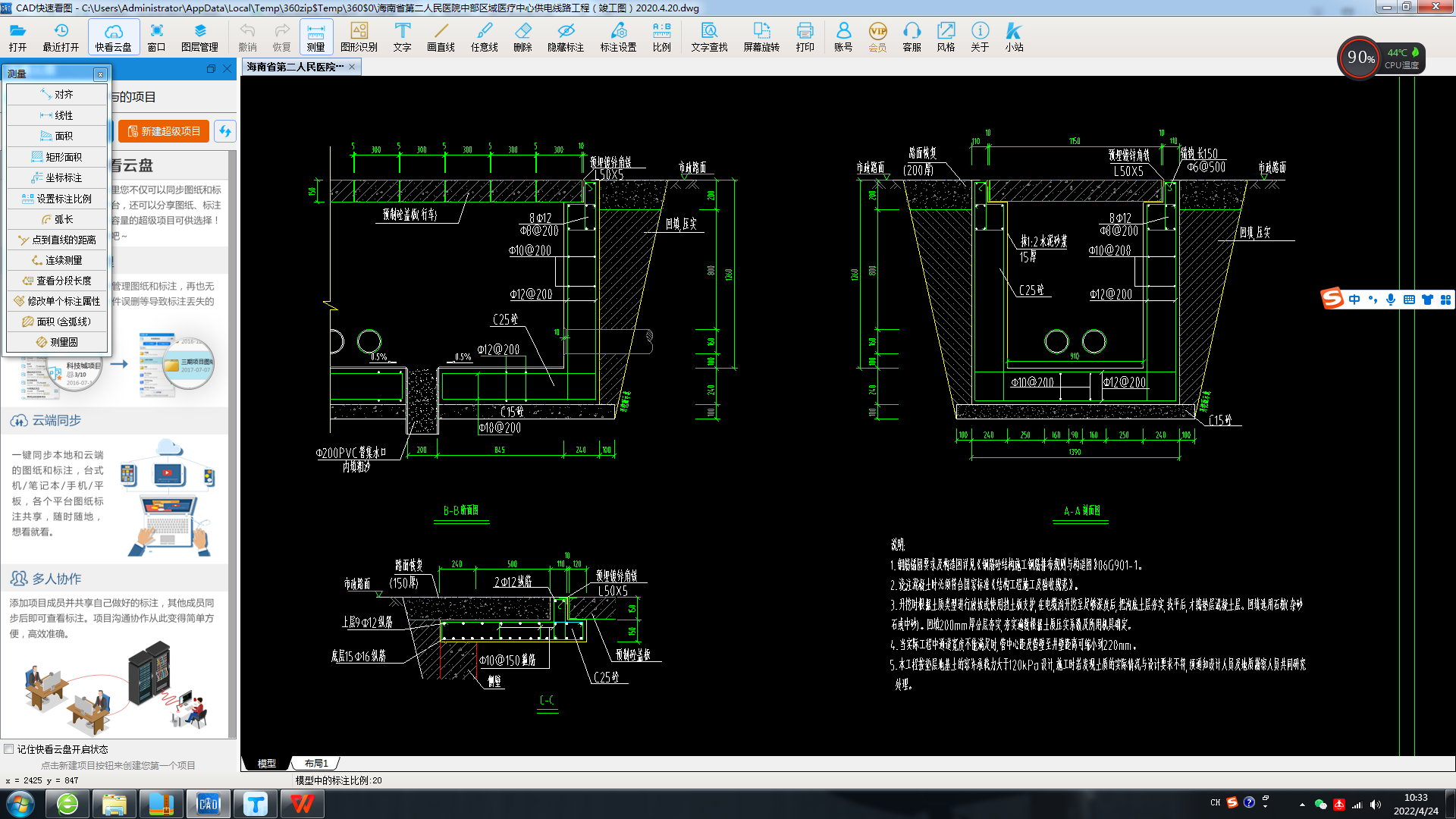Open 标注设置 annotation settings
The height and width of the screenshot is (819, 1456).
click(618, 36)
